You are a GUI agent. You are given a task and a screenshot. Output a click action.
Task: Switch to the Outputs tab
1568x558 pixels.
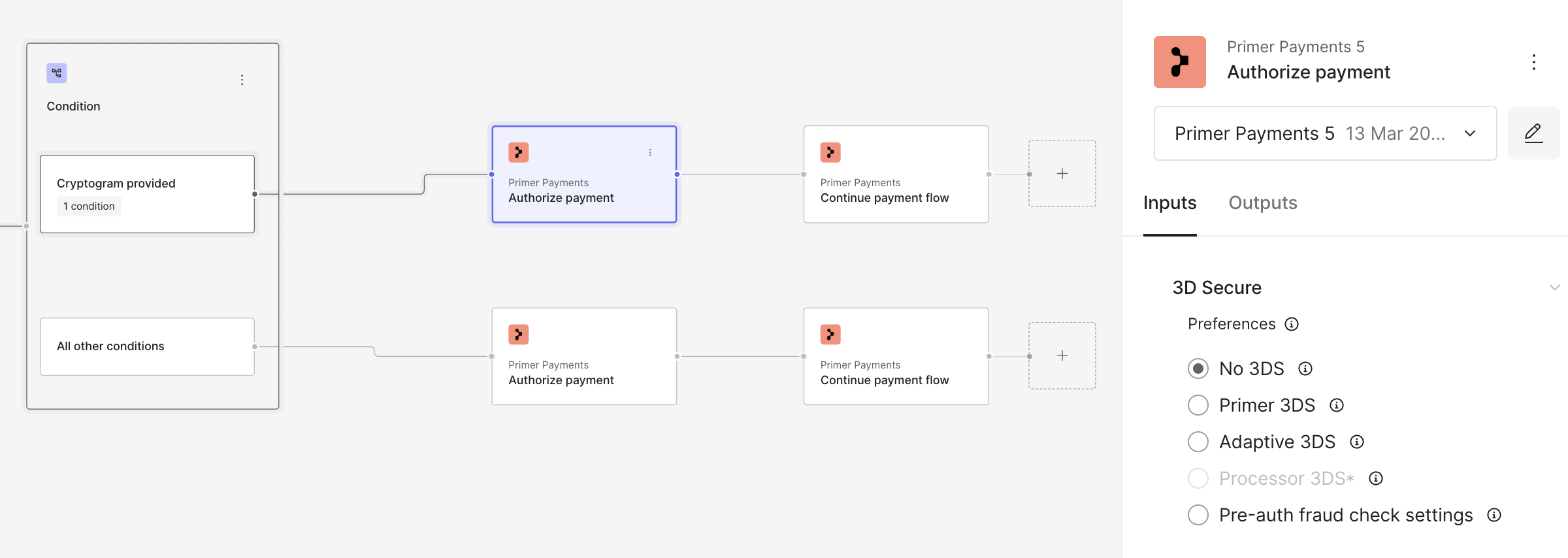pyautogui.click(x=1263, y=203)
